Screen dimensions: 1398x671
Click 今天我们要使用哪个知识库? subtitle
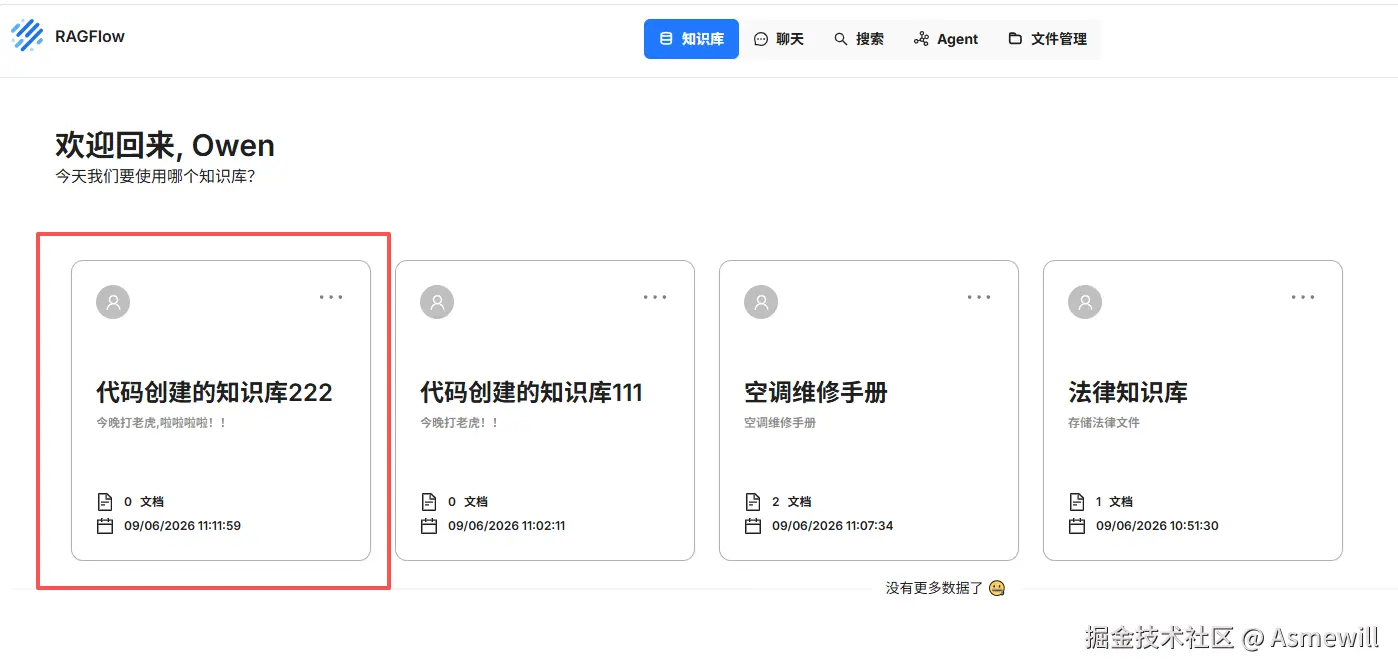[155, 176]
